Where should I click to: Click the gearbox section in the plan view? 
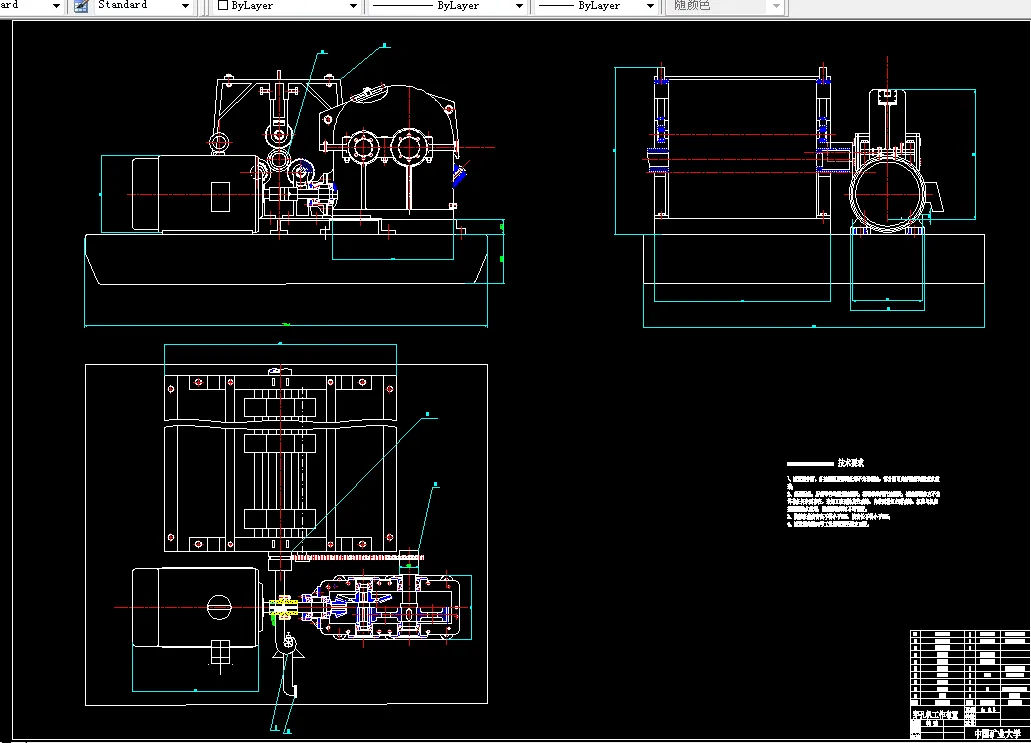pyautogui.click(x=390, y=608)
